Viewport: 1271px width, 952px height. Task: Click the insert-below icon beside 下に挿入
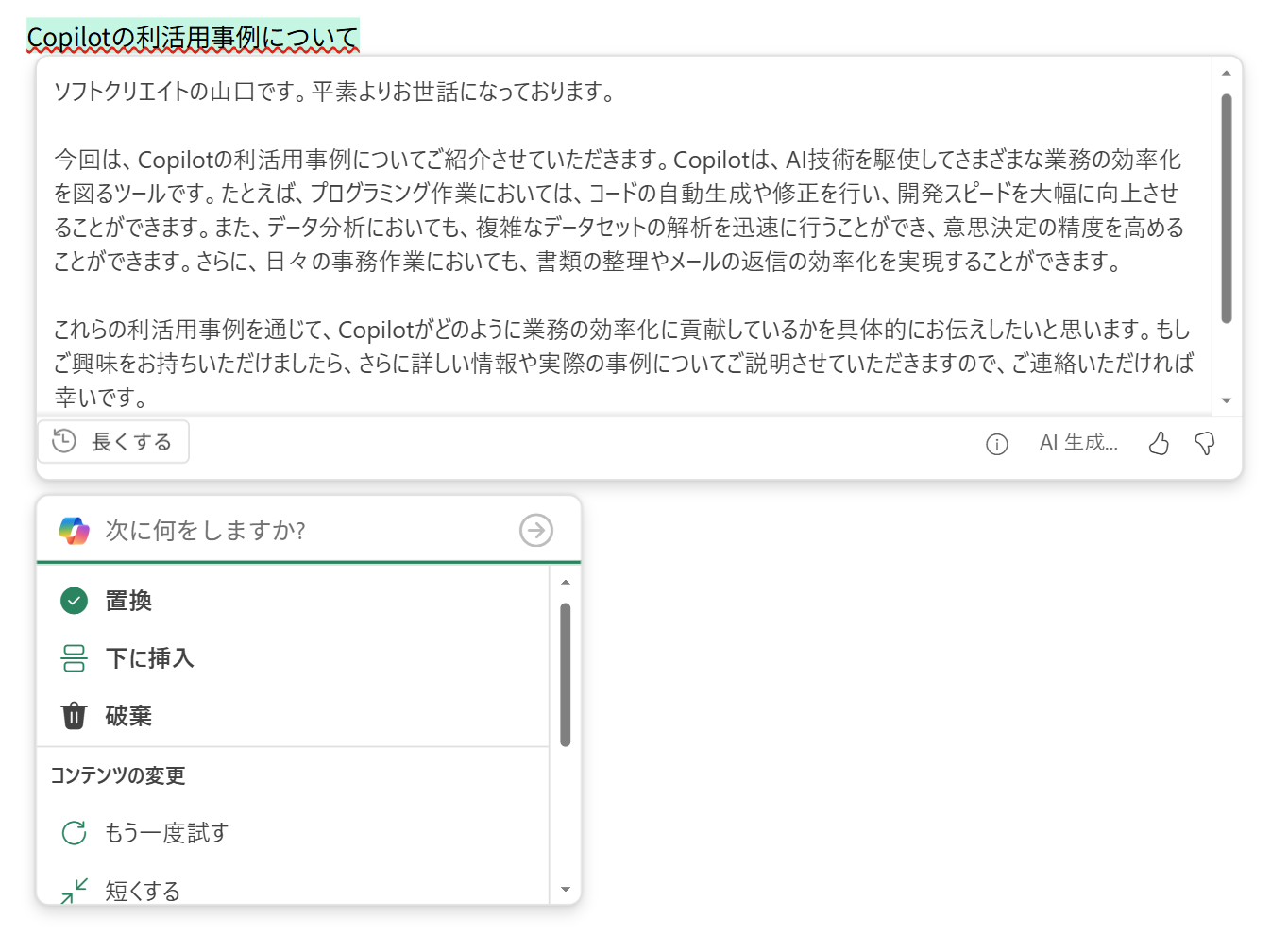(x=74, y=657)
